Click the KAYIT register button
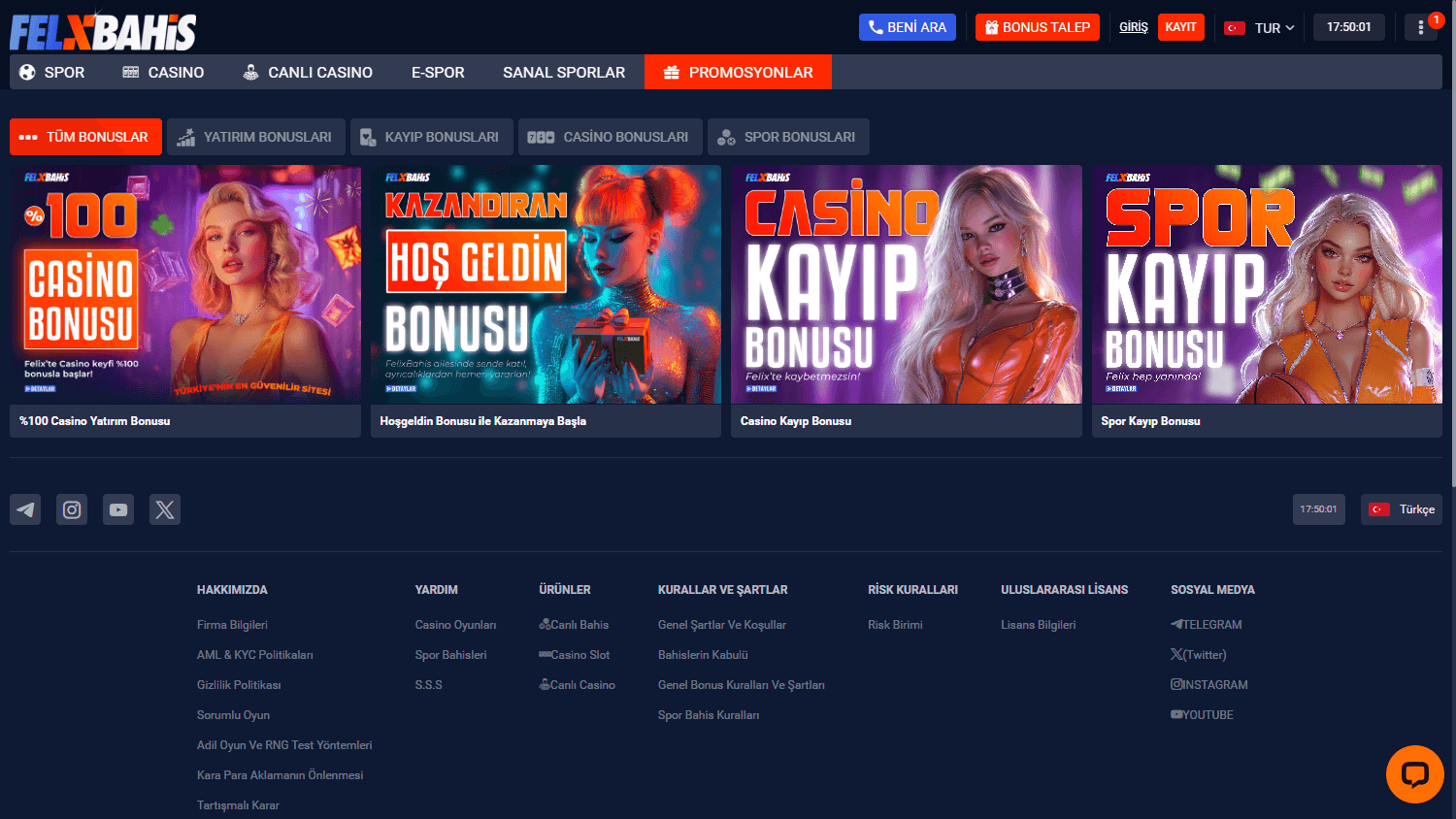This screenshot has width=1456, height=819. click(1181, 27)
